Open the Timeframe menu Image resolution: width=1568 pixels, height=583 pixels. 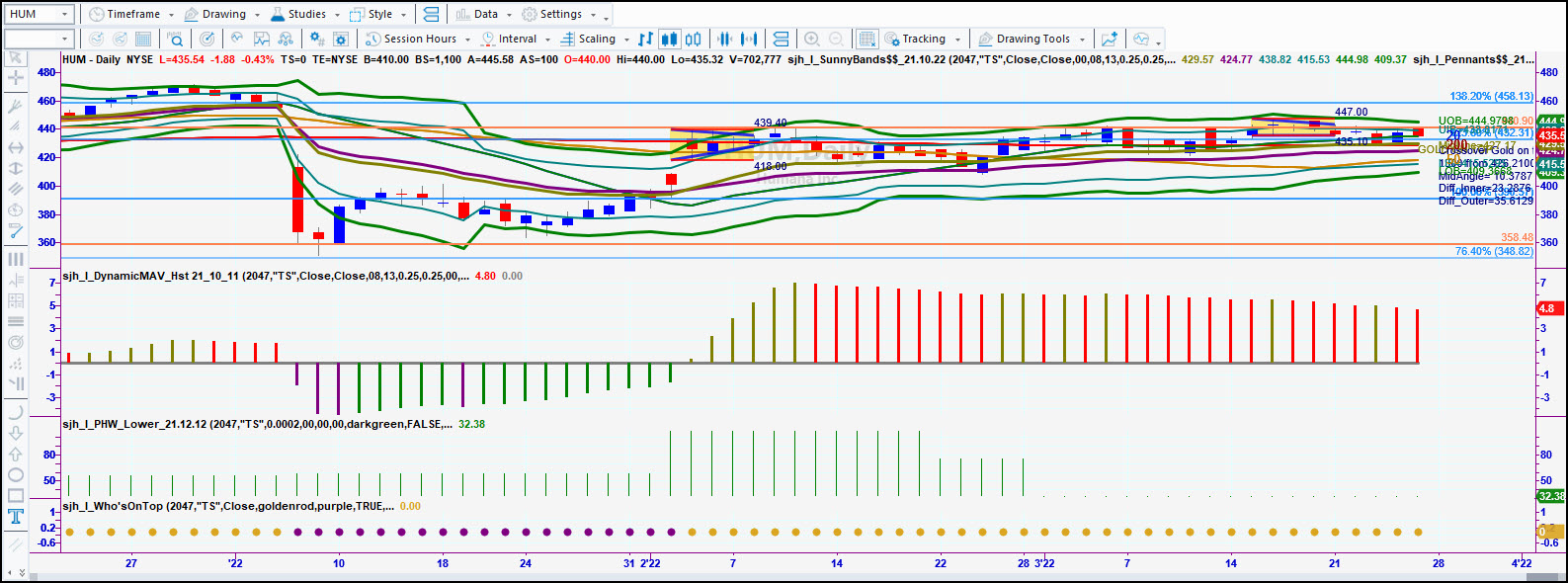pyautogui.click(x=130, y=14)
